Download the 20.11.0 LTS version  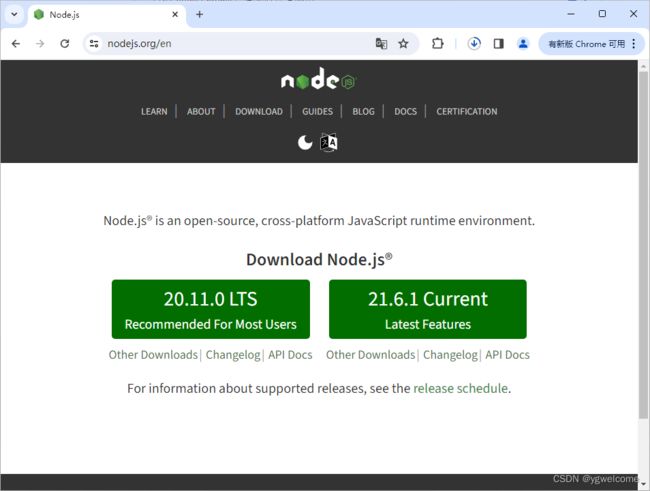(211, 309)
